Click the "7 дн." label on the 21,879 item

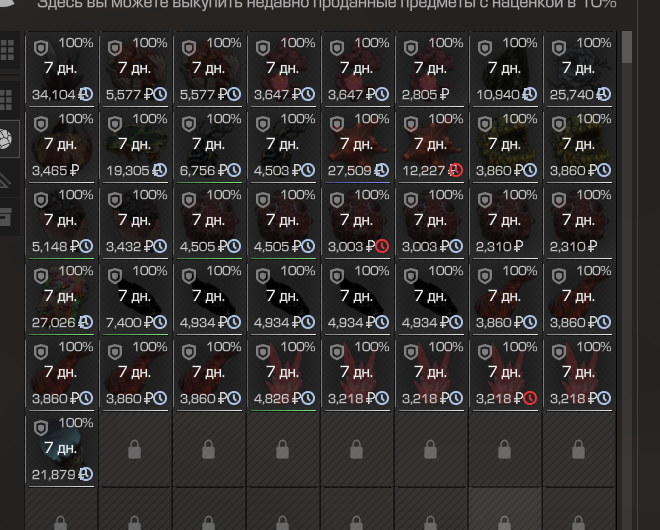click(60, 447)
